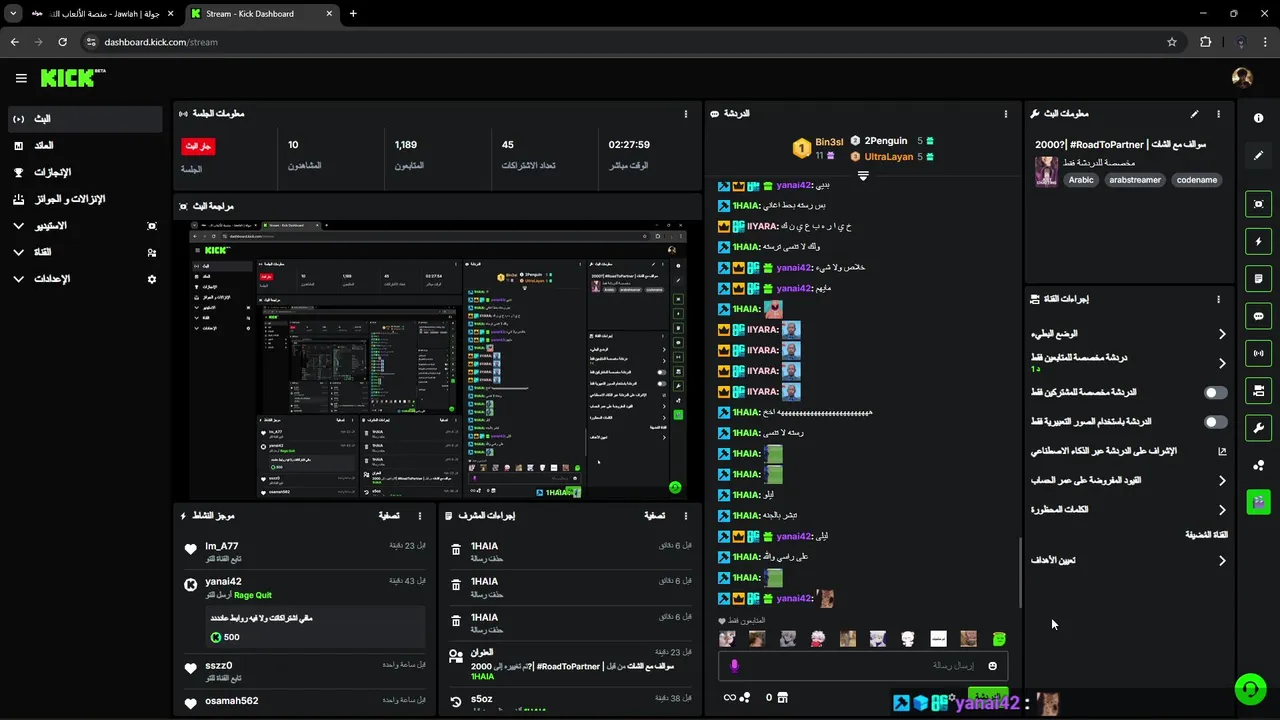
Task: Expand set goals (تعيين الأهداف) chevron
Action: (x=1222, y=561)
